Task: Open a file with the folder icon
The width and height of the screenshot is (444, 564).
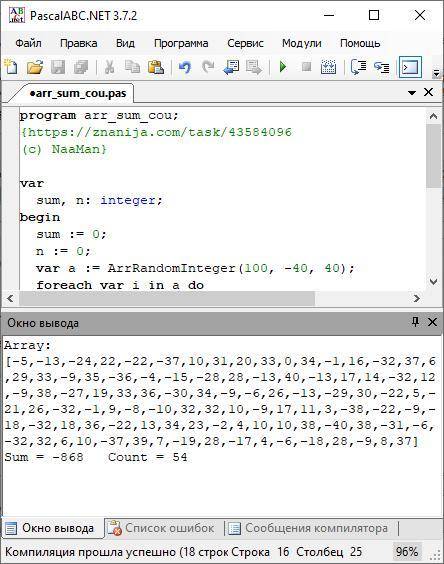Action: pos(35,67)
